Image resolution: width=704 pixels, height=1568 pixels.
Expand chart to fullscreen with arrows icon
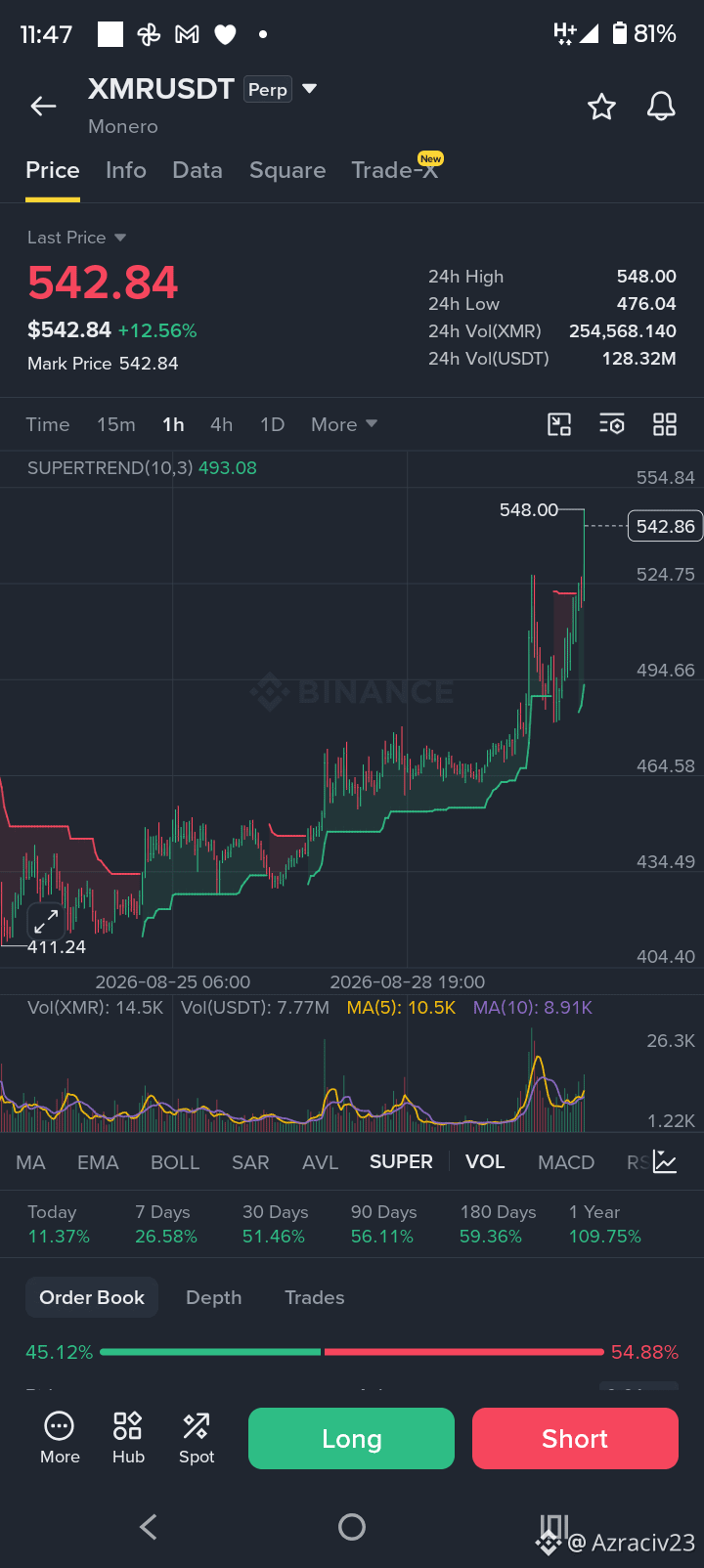[x=46, y=923]
